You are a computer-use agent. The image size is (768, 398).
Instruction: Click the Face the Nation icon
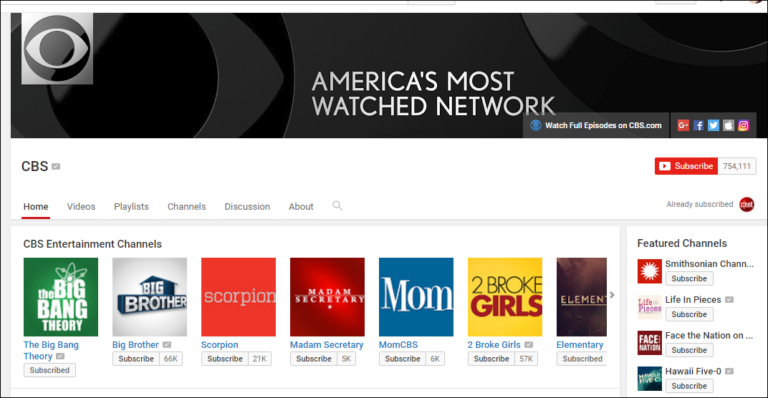pos(649,343)
